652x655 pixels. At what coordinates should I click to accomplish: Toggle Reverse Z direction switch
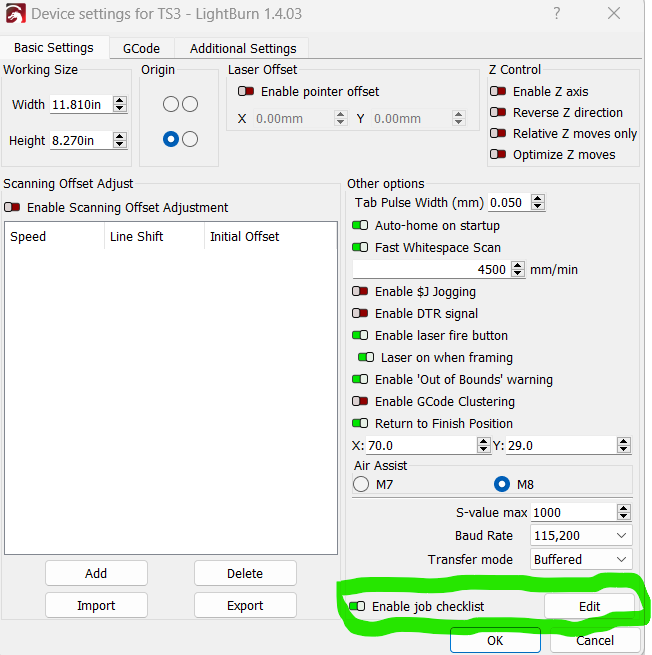pyautogui.click(x=498, y=112)
